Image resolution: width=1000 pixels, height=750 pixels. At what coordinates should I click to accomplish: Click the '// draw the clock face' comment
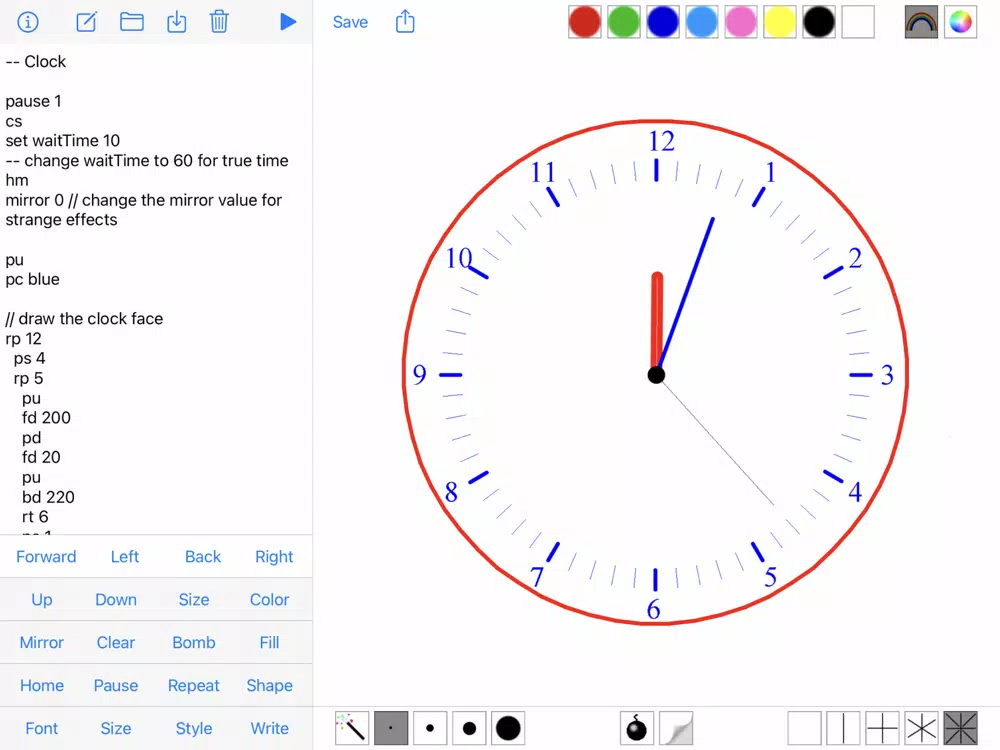click(84, 319)
